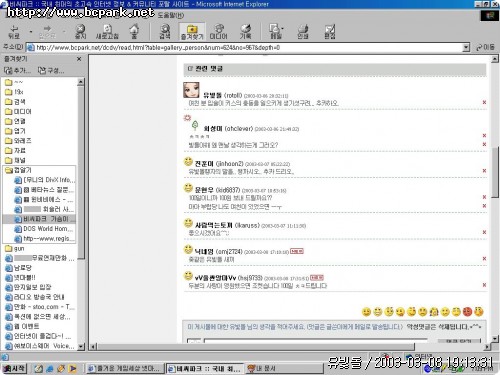Click the red badge next to omj2724
This screenshot has width=500, height=375.
pos(297,251)
